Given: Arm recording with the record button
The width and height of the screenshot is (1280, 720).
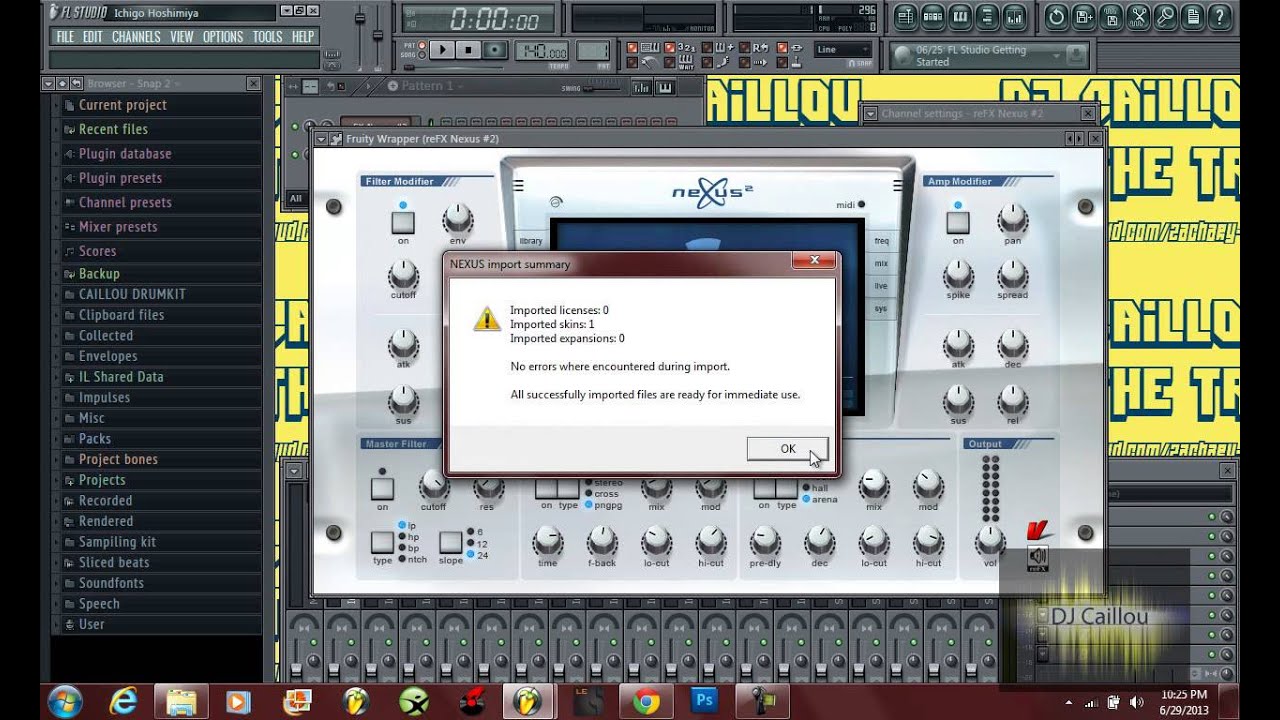Looking at the screenshot, I should pyautogui.click(x=495, y=50).
